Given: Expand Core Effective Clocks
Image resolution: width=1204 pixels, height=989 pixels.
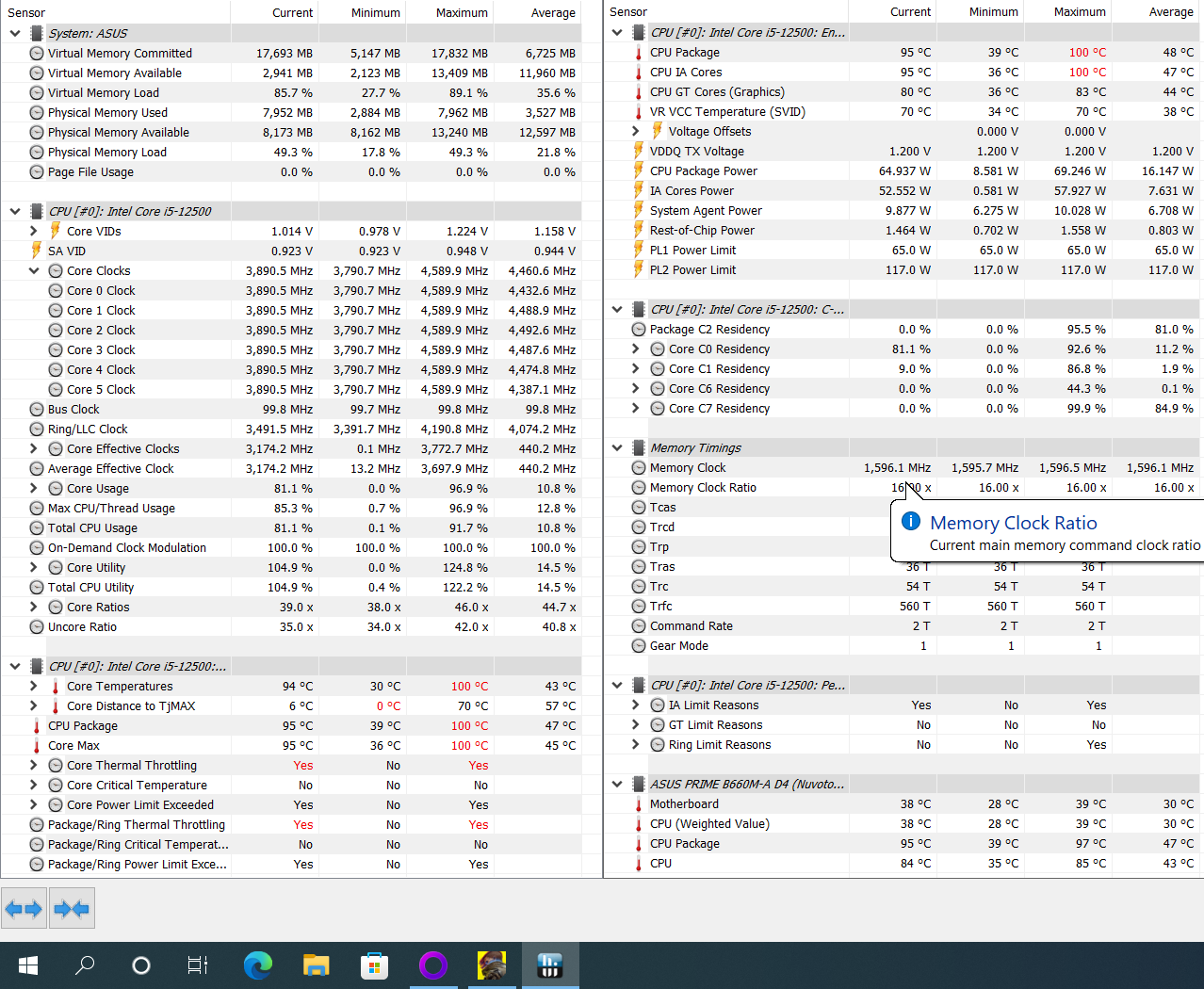Looking at the screenshot, I should [34, 449].
